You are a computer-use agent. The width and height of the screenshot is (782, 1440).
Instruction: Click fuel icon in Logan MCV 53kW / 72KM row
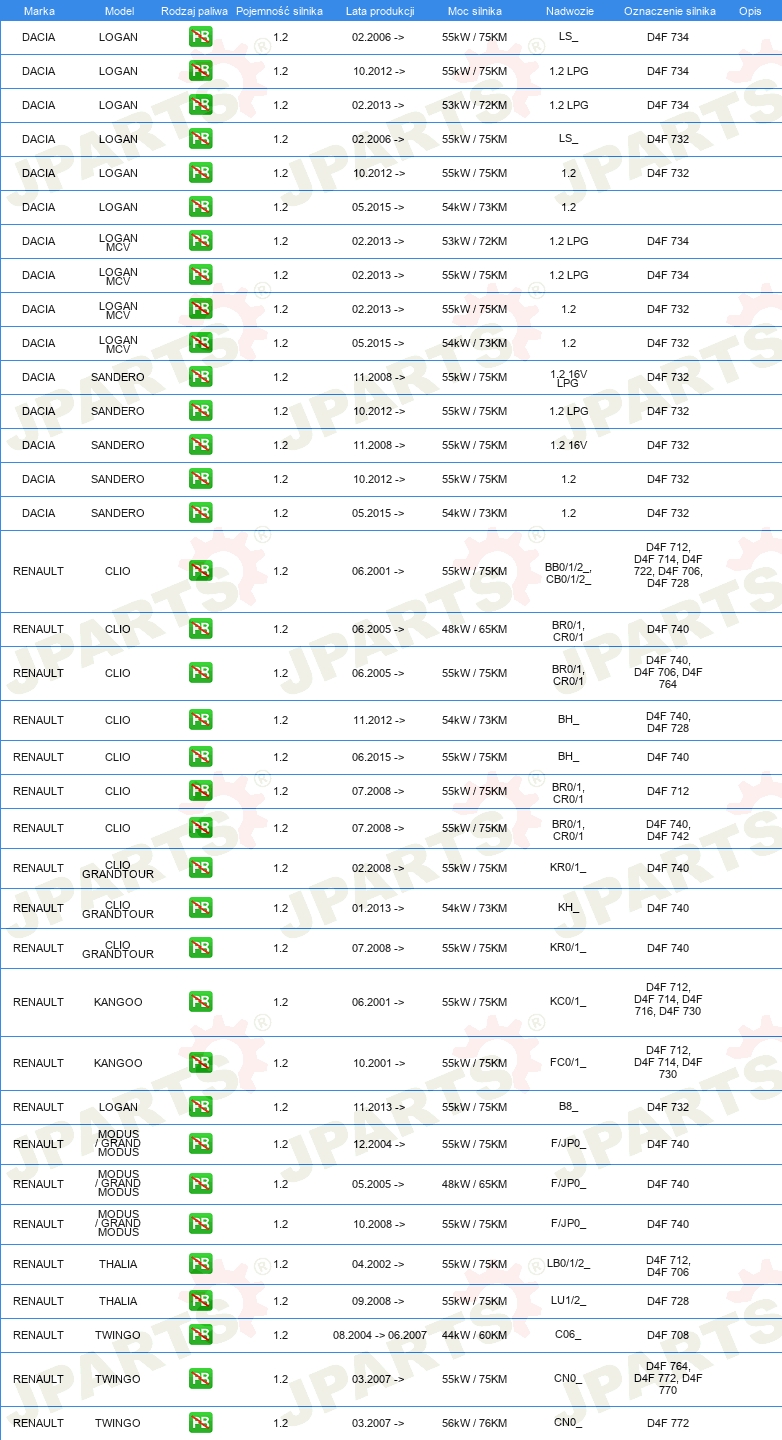click(x=200, y=241)
